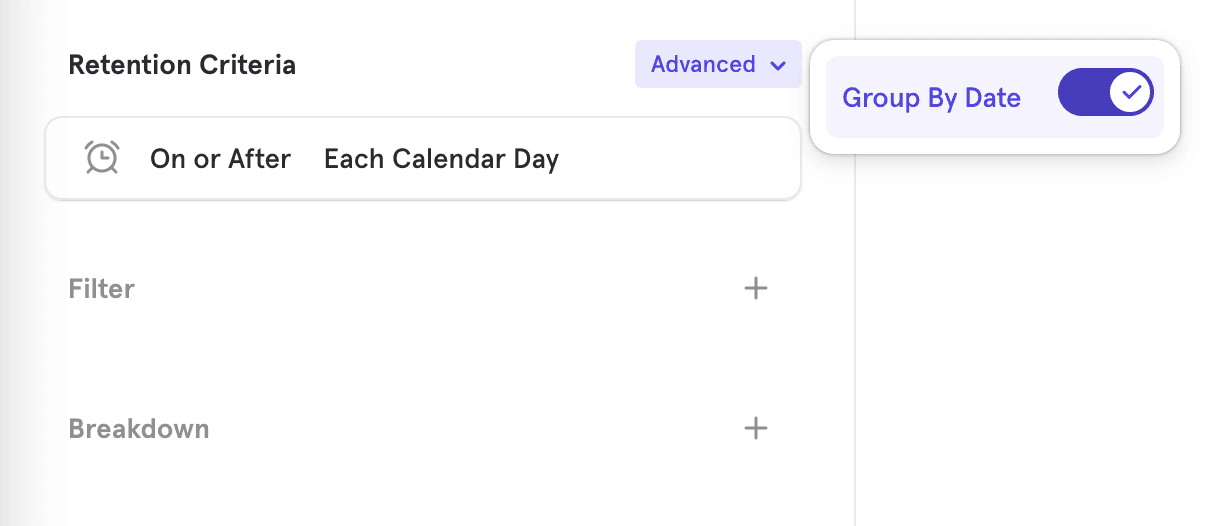Click the word "After" in criteria row
The width and height of the screenshot is (1222, 526).
point(259,158)
